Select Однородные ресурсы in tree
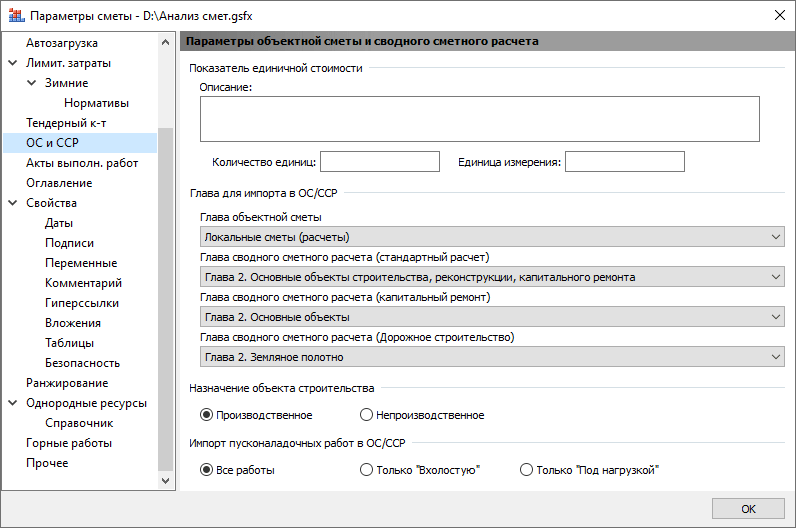The width and height of the screenshot is (796, 528). point(86,403)
